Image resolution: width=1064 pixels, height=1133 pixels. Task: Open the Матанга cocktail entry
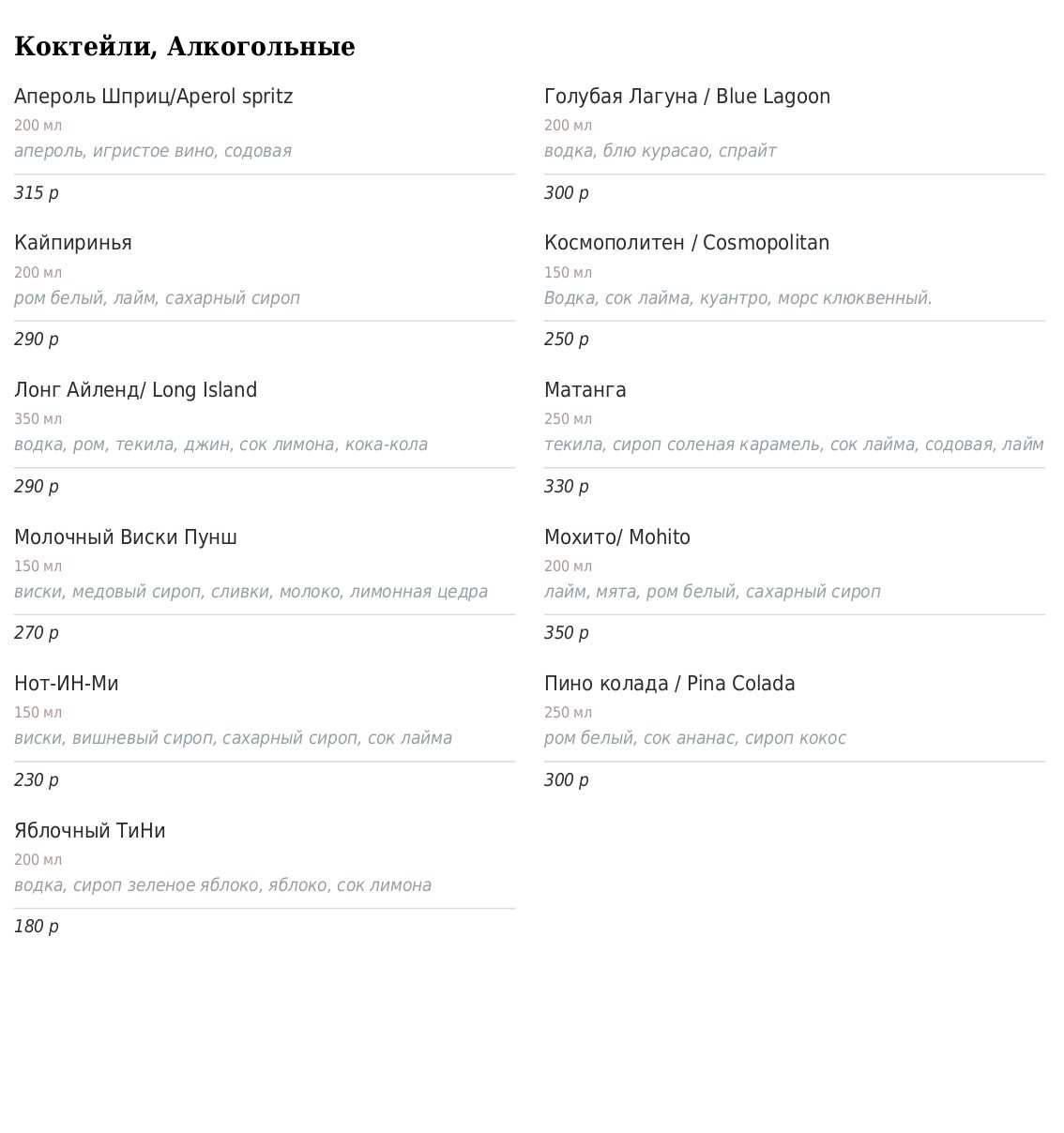click(585, 390)
